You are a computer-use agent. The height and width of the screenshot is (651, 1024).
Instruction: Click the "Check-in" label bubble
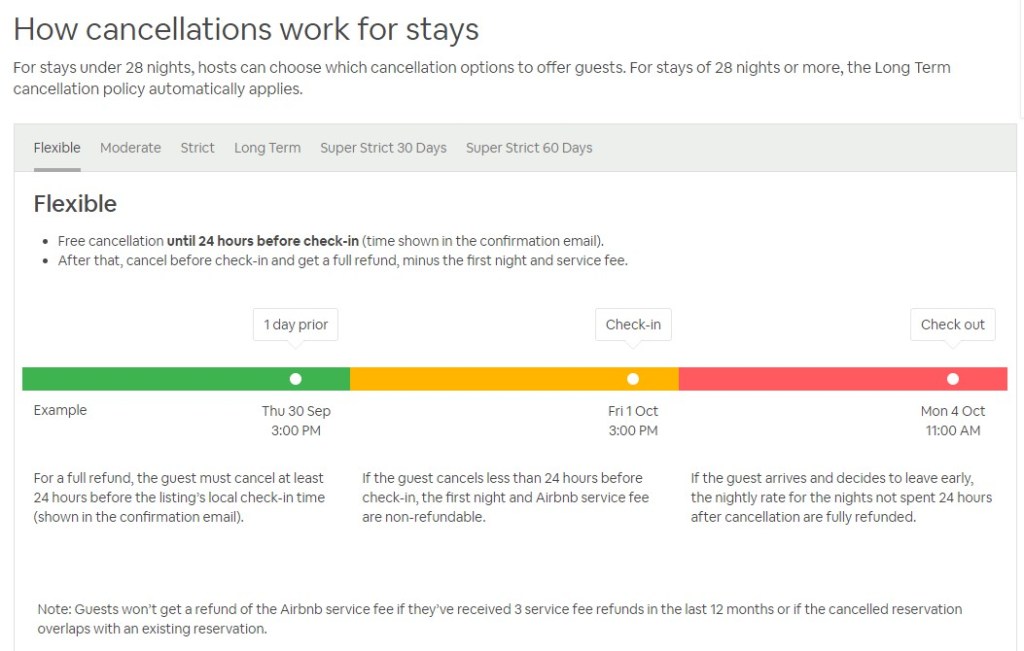point(633,324)
